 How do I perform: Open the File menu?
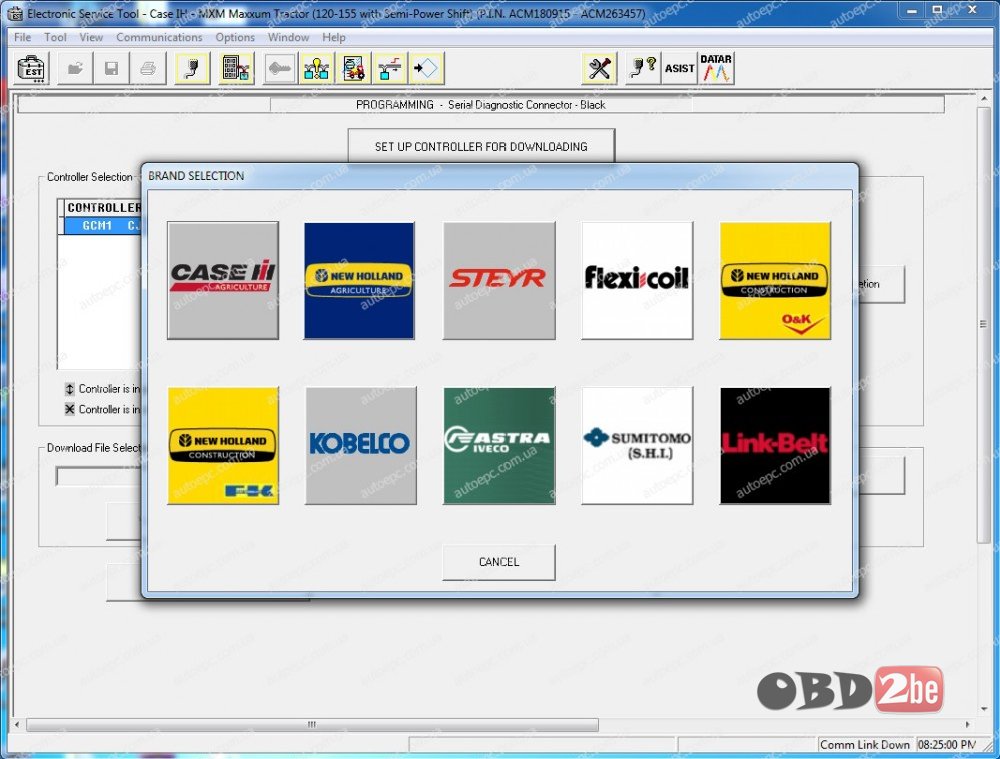pos(22,37)
